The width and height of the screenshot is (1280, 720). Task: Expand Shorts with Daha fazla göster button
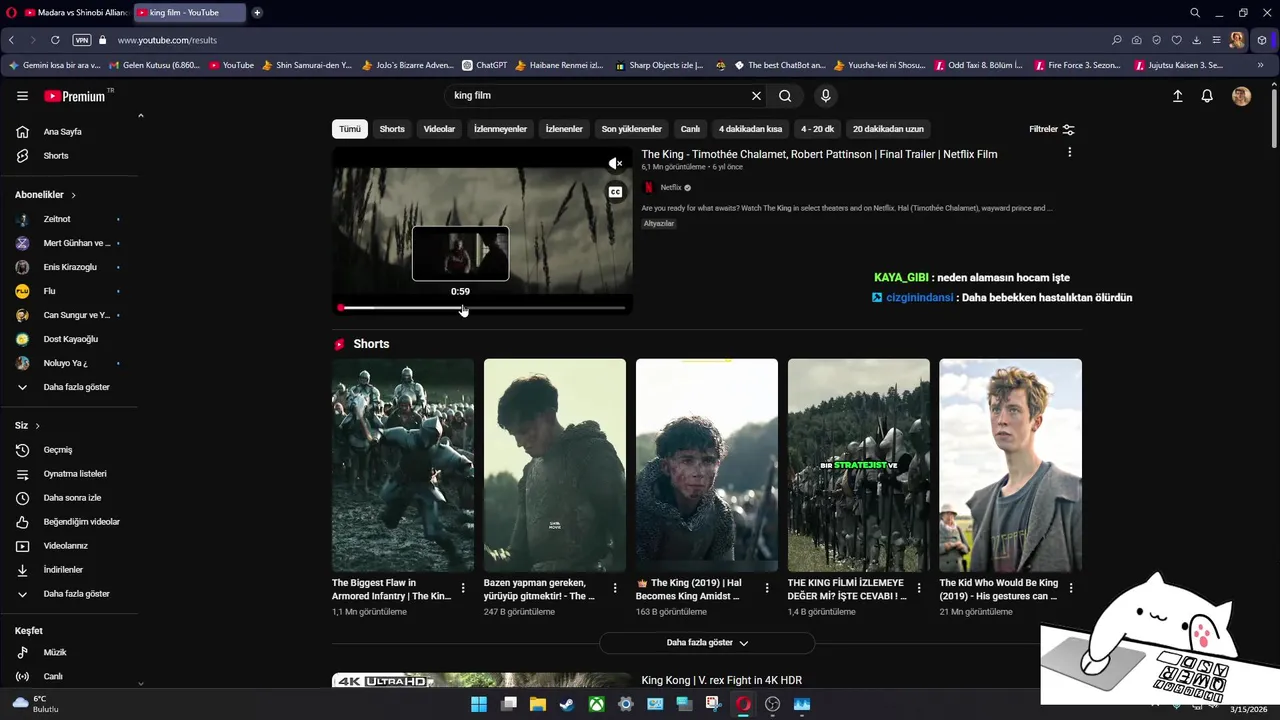[707, 643]
